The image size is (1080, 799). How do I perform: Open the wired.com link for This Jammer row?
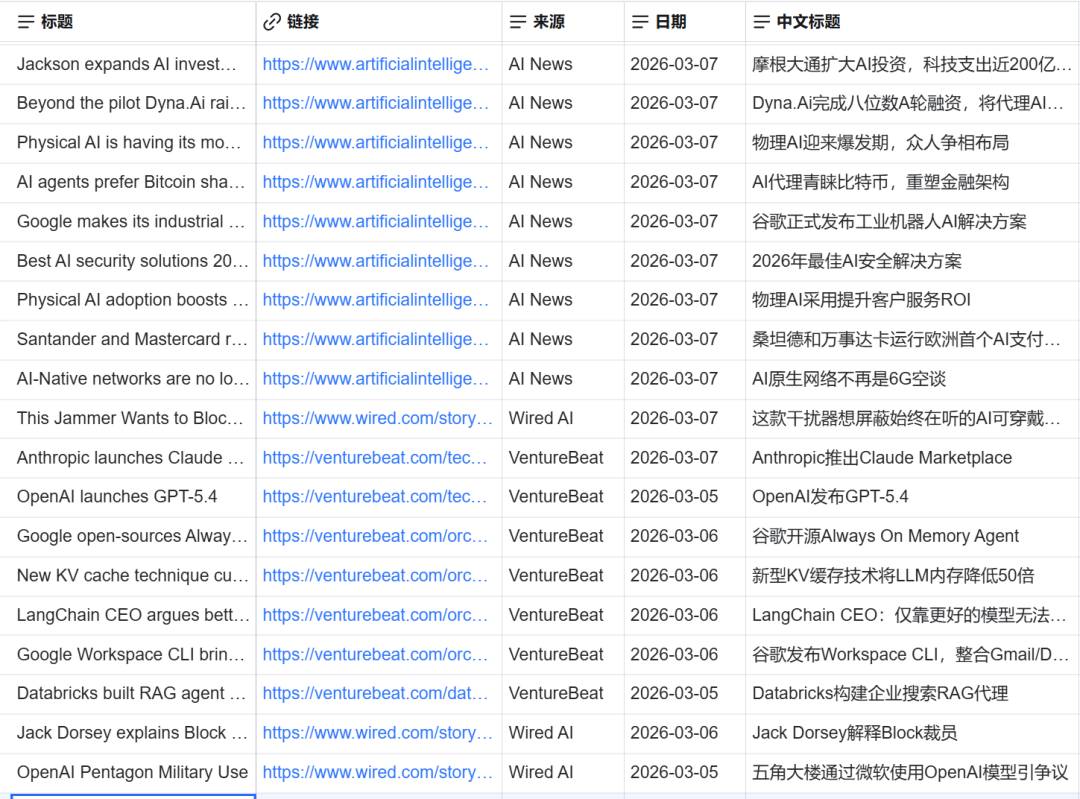[x=377, y=418]
